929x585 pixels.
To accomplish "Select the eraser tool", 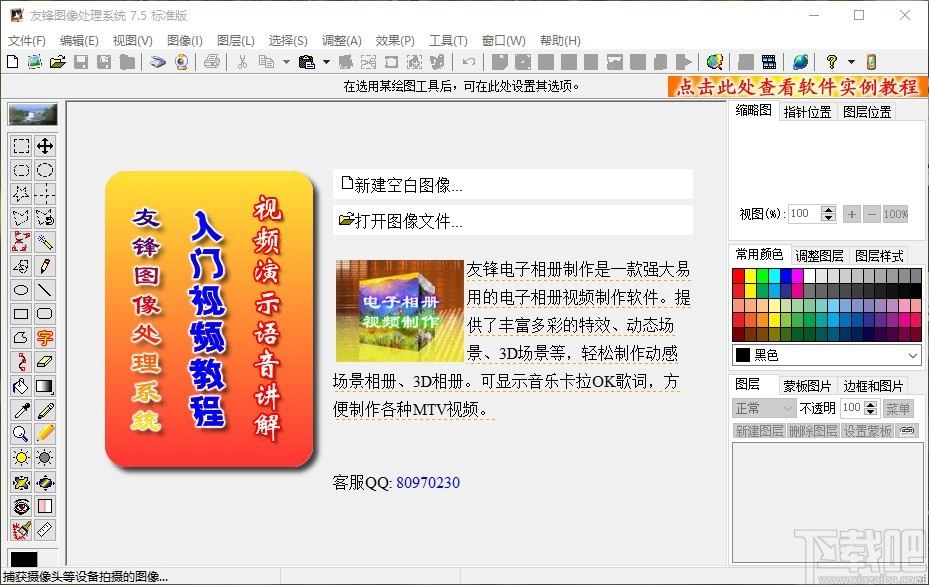I will click(45, 362).
